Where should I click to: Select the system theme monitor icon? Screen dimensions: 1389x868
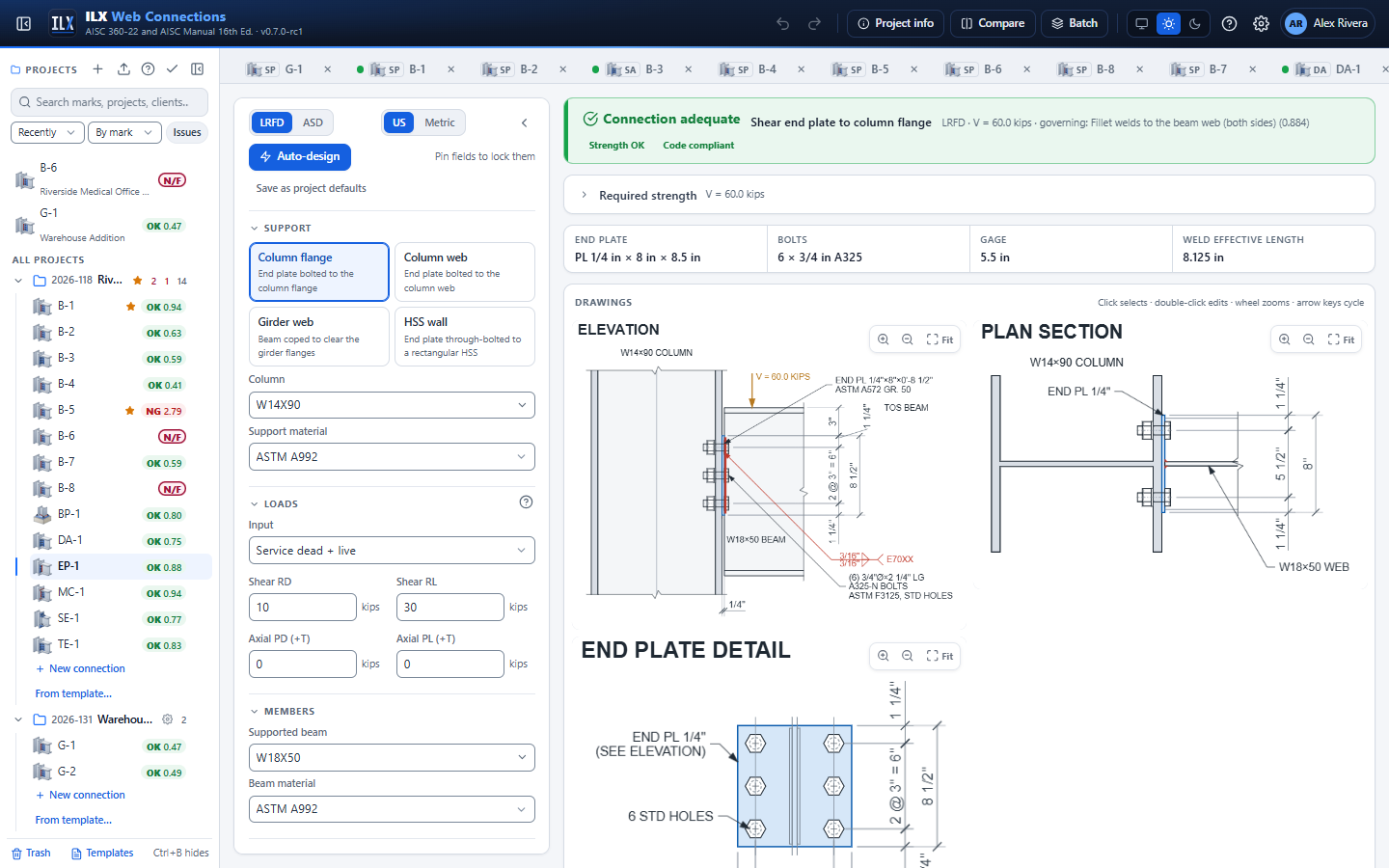click(1141, 23)
